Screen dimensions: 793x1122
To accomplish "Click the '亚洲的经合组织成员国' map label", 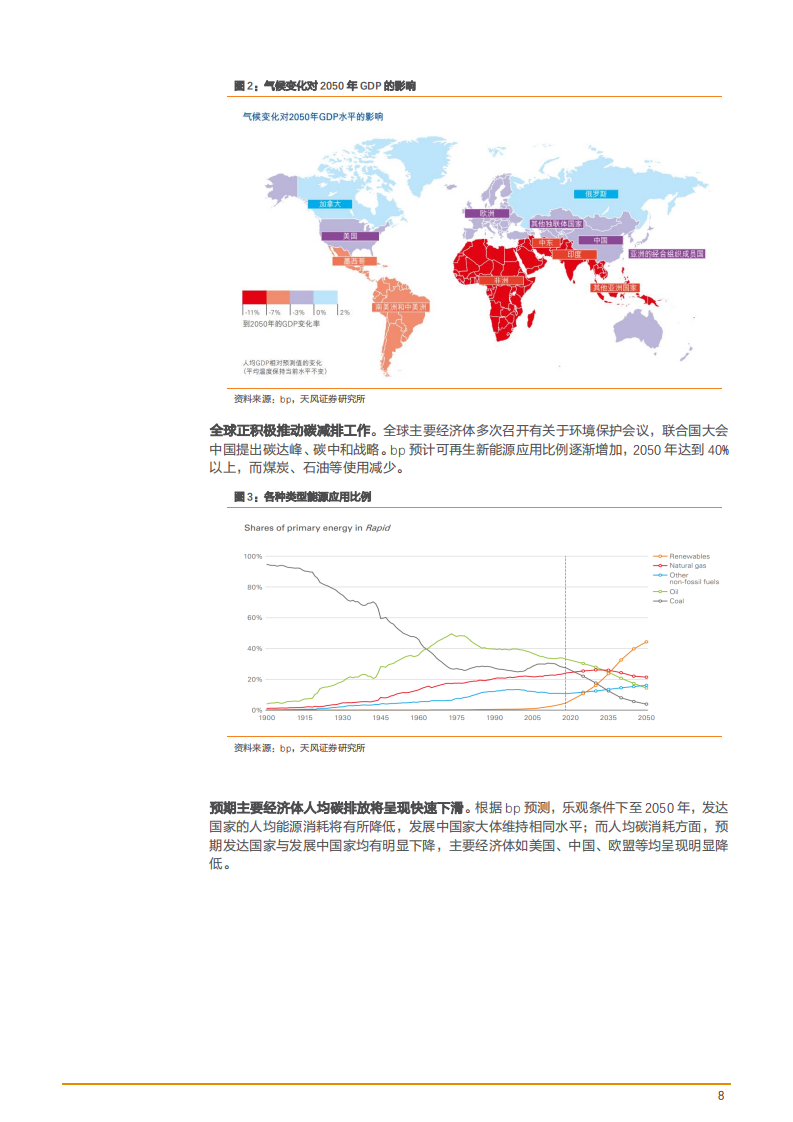I will 667,254.
